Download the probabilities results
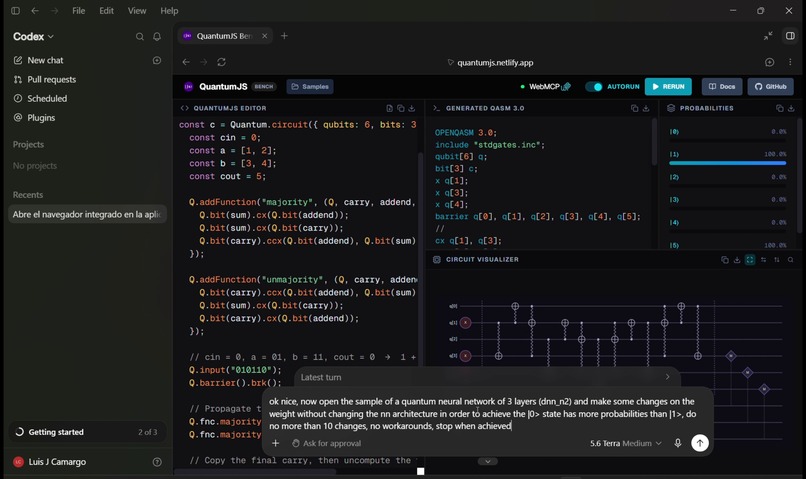This screenshot has width=806, height=479. [x=791, y=108]
